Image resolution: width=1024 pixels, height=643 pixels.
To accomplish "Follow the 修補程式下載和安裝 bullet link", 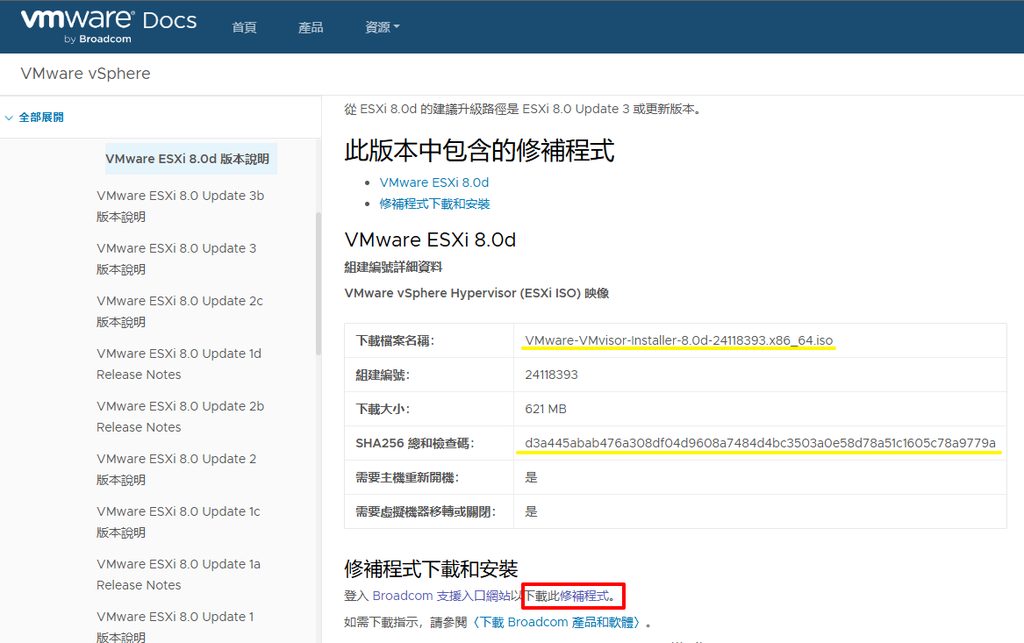I will 435,204.
